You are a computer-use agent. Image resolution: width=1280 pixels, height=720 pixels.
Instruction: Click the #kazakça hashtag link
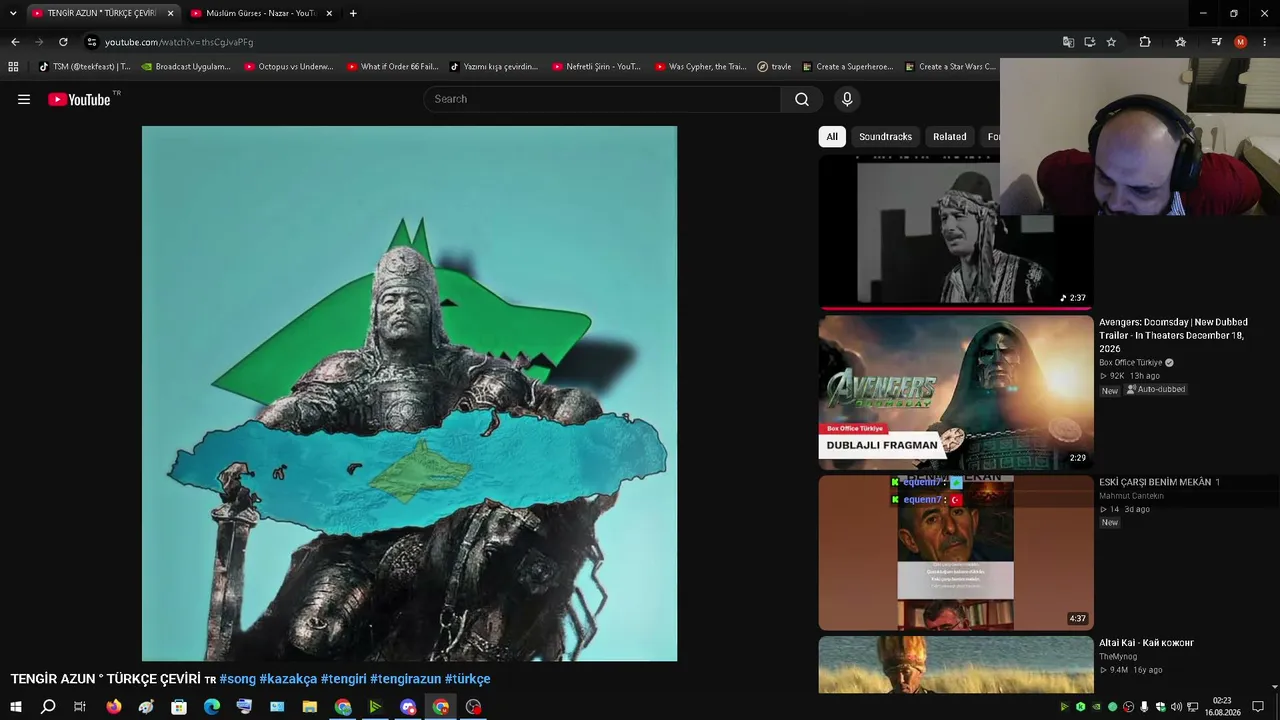tap(288, 679)
